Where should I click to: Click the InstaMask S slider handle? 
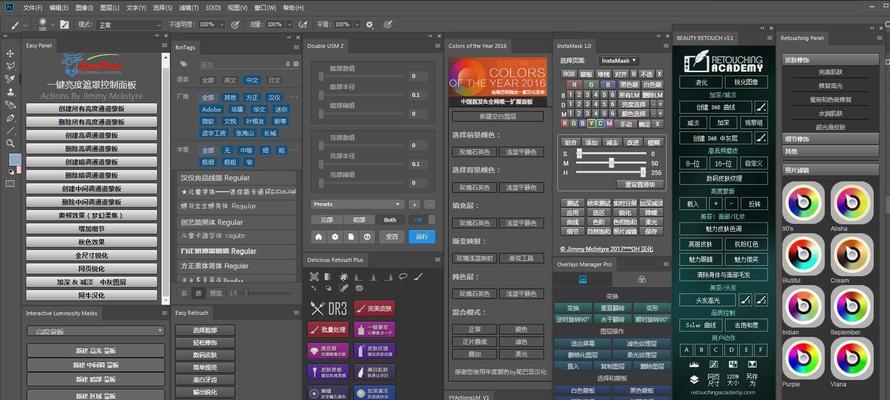(x=579, y=154)
